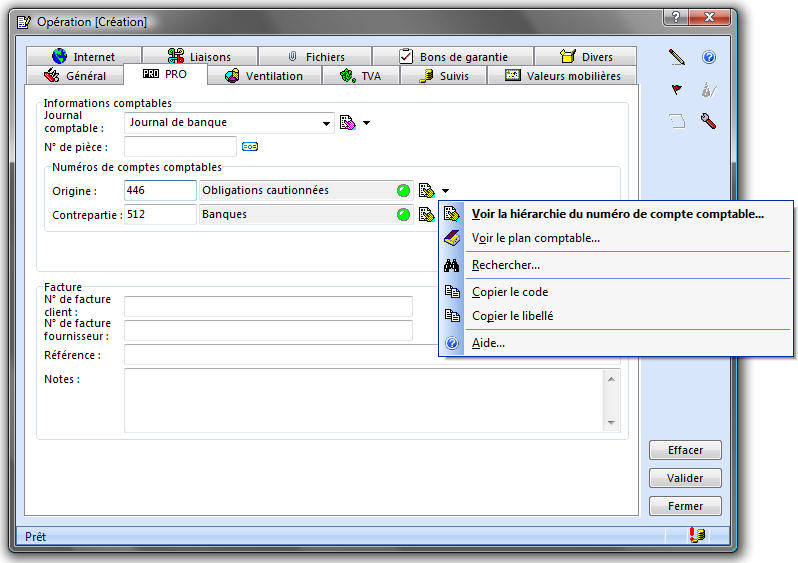
Task: Click account icon beside Origine row
Action: tap(426, 190)
